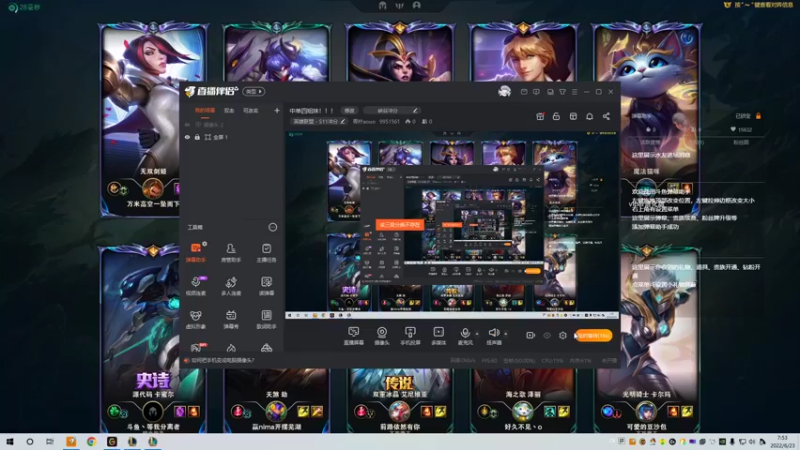This screenshot has width=800, height=450.
Task: Select the 全屏 1 source row
Action: click(x=232, y=137)
